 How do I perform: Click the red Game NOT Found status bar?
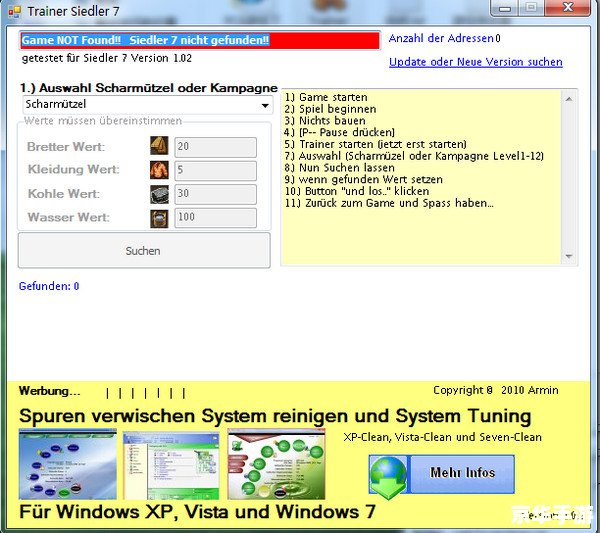click(200, 40)
